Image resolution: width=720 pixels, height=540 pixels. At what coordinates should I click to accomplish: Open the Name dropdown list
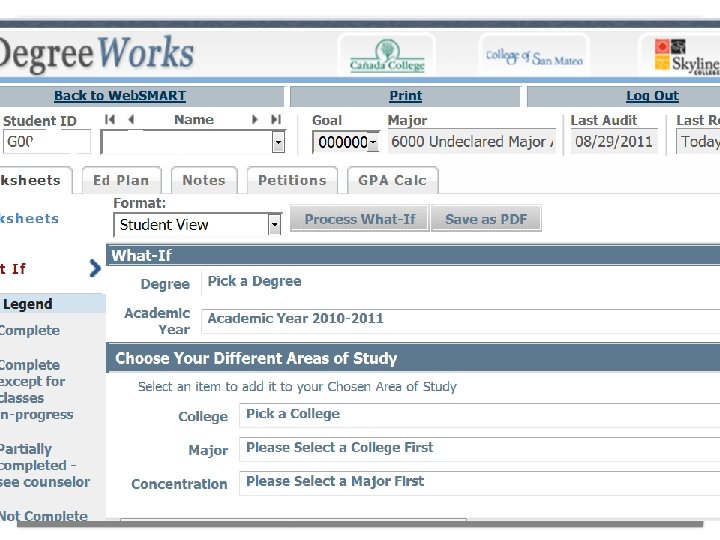pos(278,142)
